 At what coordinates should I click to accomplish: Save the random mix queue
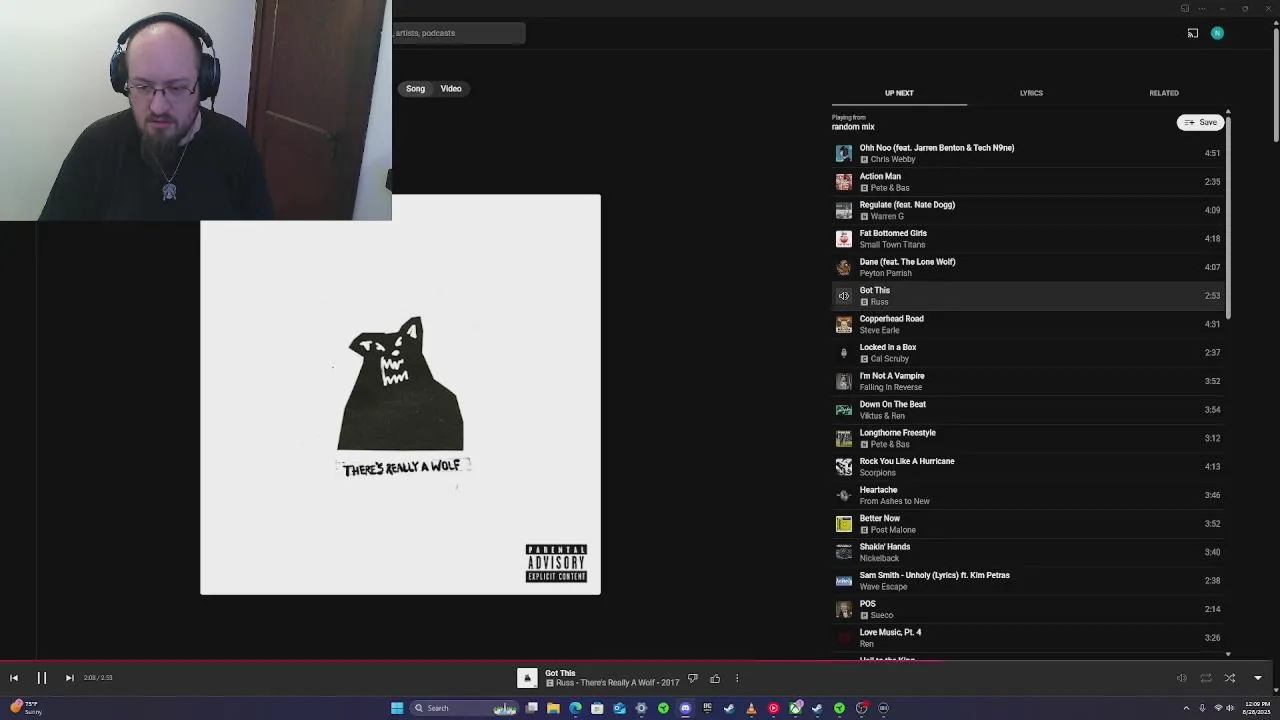pyautogui.click(x=1200, y=122)
